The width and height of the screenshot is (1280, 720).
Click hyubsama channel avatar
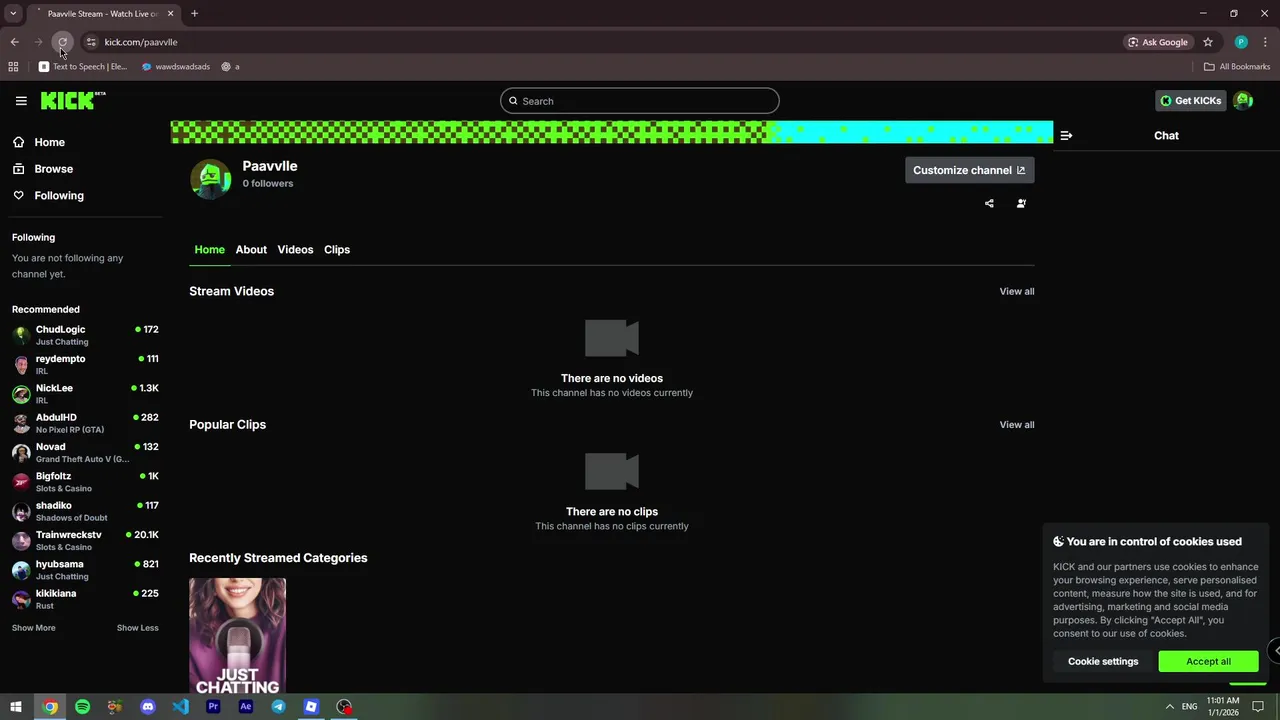[x=21, y=570]
